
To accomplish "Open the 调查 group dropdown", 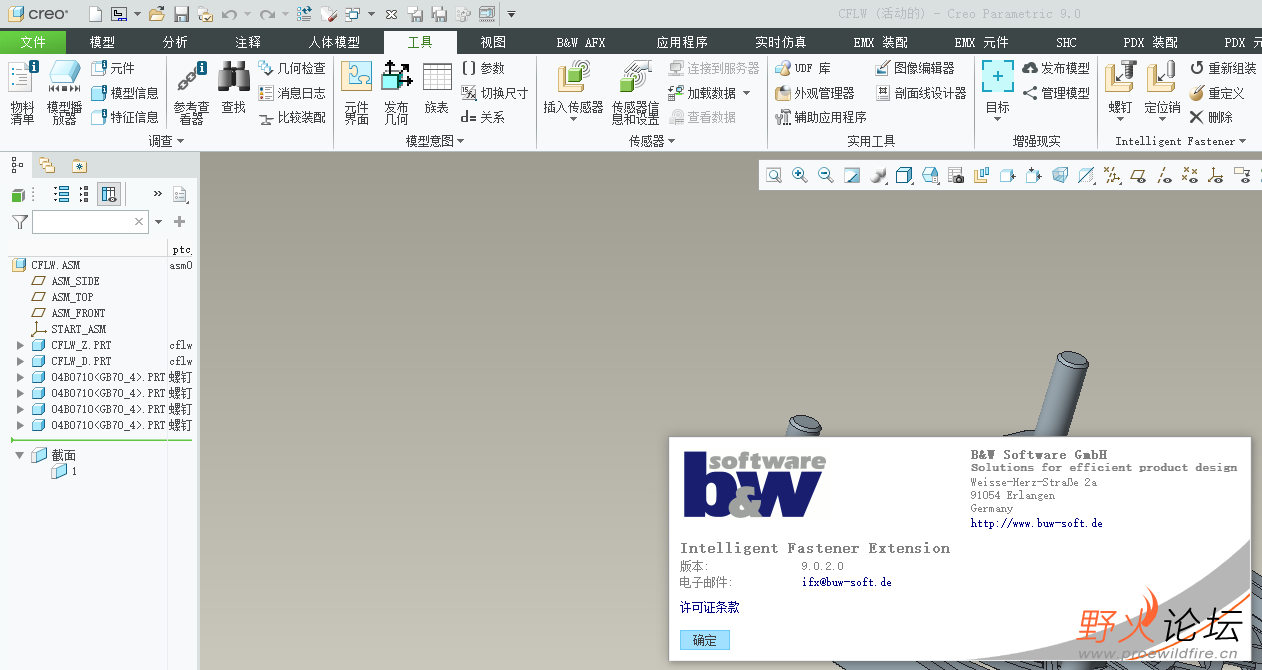I will pyautogui.click(x=166, y=141).
